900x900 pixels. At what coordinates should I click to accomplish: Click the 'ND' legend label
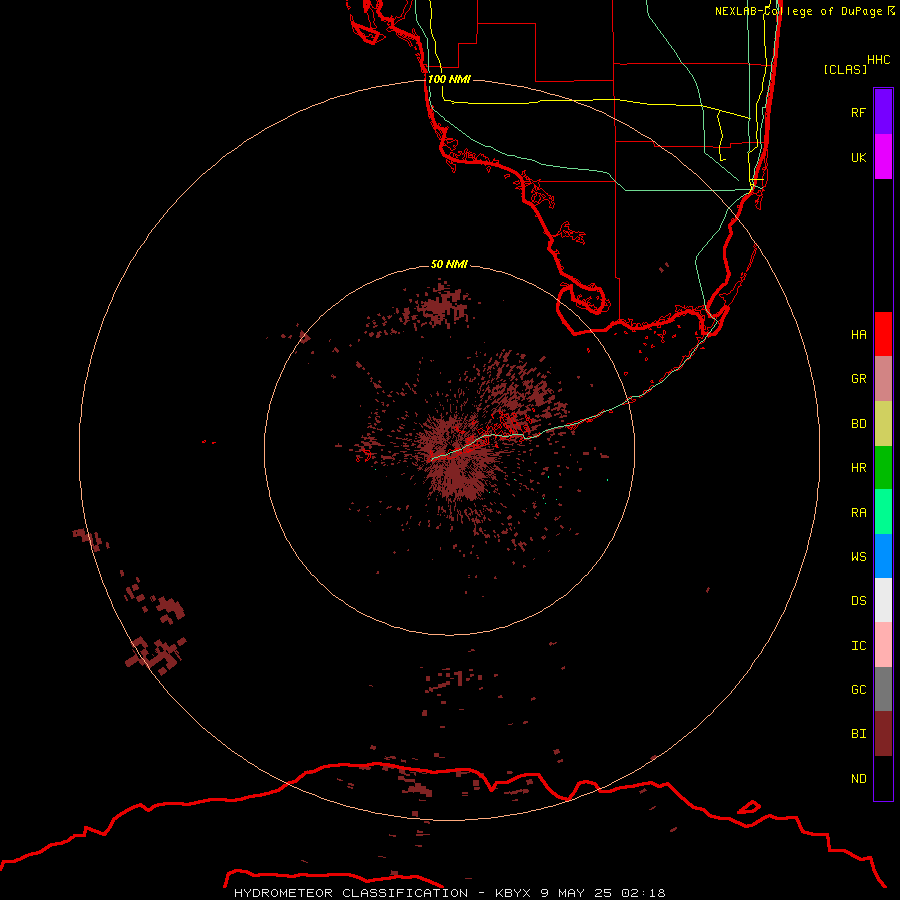(x=858, y=778)
